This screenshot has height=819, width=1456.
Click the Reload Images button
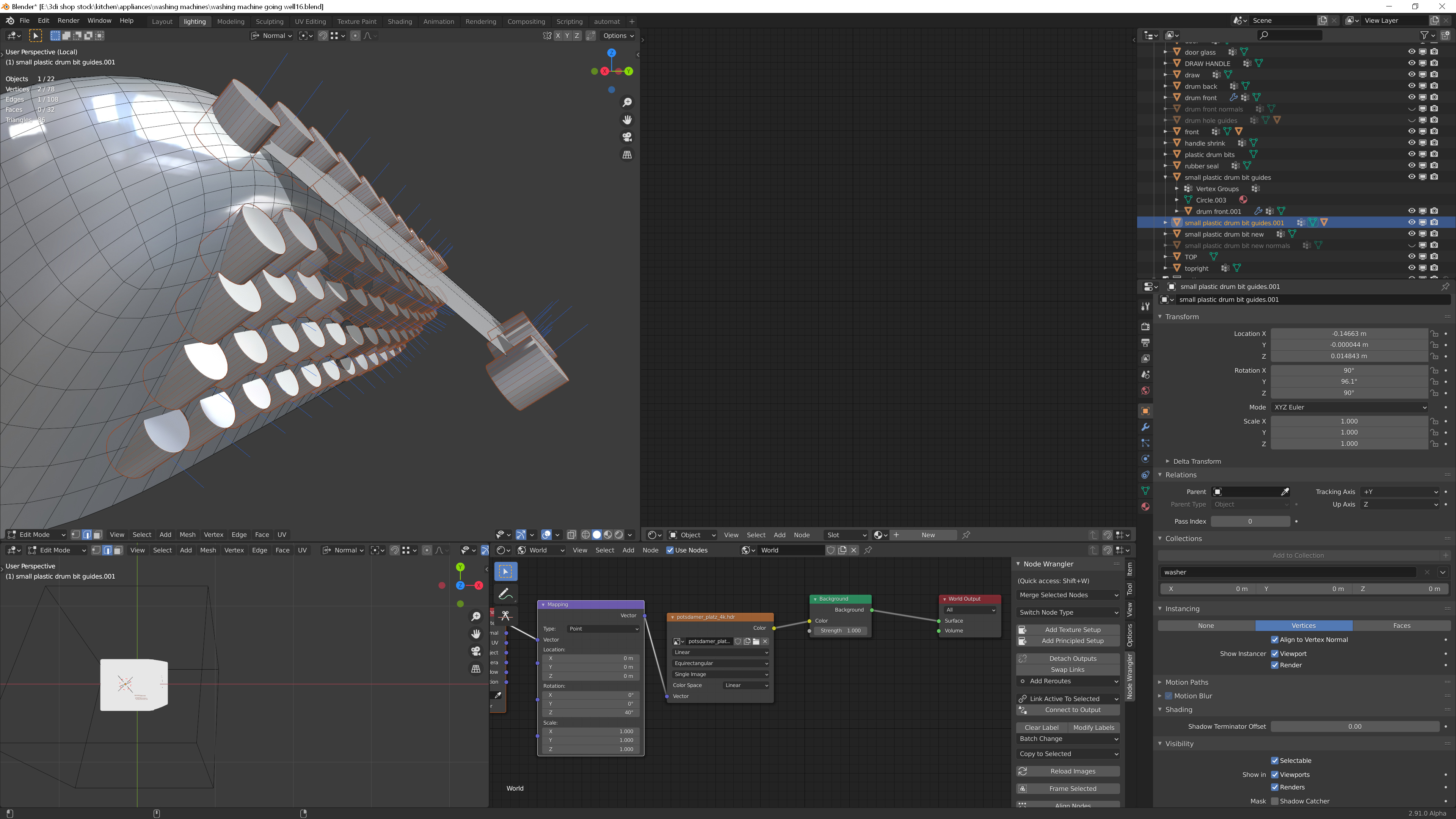pos(1068,772)
